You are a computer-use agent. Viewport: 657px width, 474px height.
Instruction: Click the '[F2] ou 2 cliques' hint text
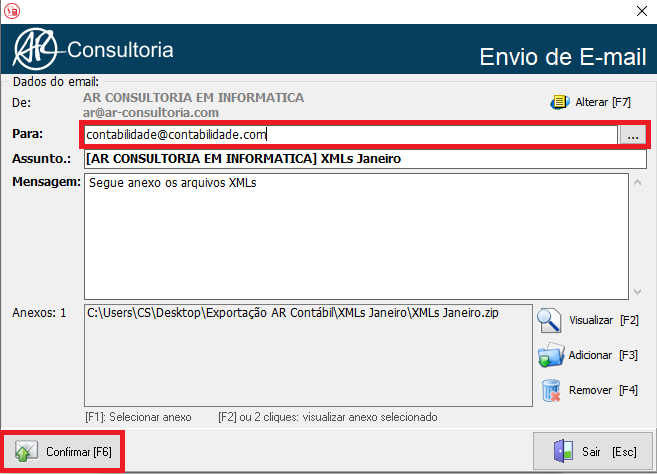point(328,417)
